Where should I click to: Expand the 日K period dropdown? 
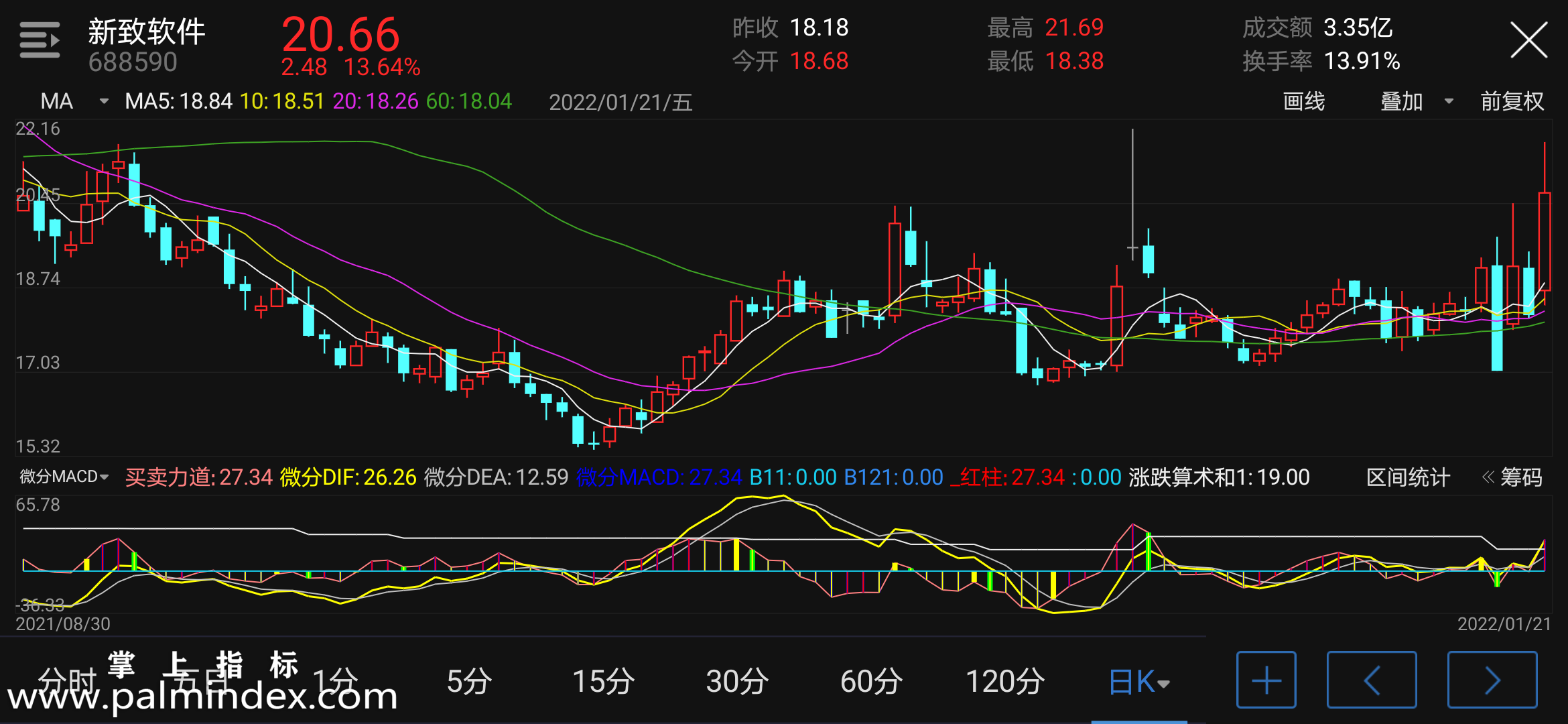point(1139,682)
